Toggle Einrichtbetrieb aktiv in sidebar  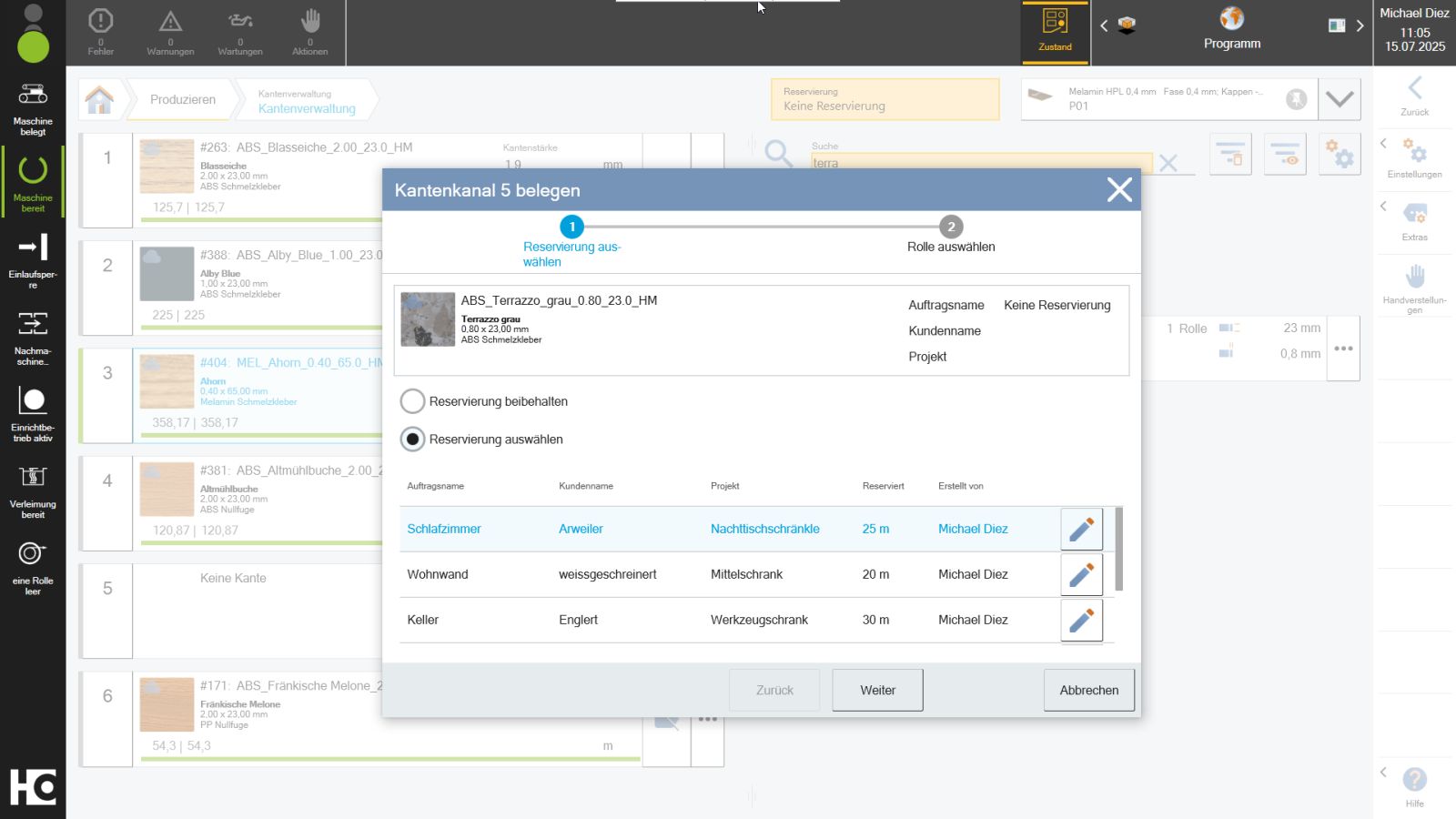tap(33, 414)
